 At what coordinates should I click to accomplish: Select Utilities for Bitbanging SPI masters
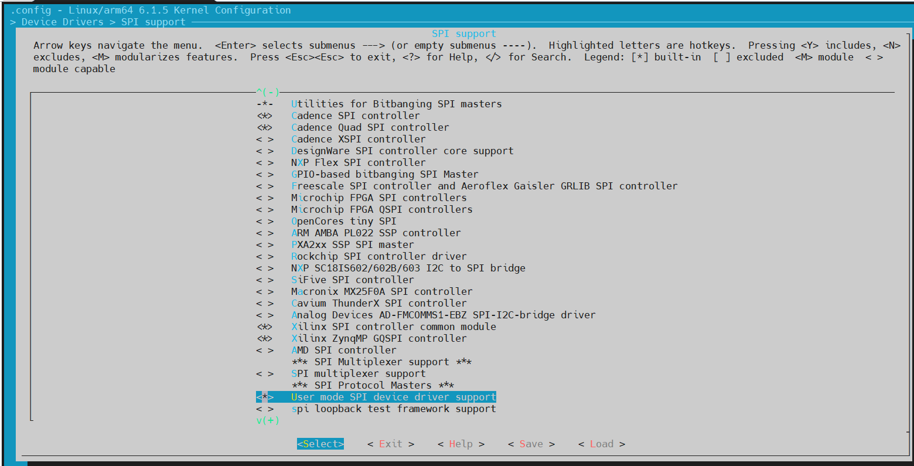click(396, 104)
